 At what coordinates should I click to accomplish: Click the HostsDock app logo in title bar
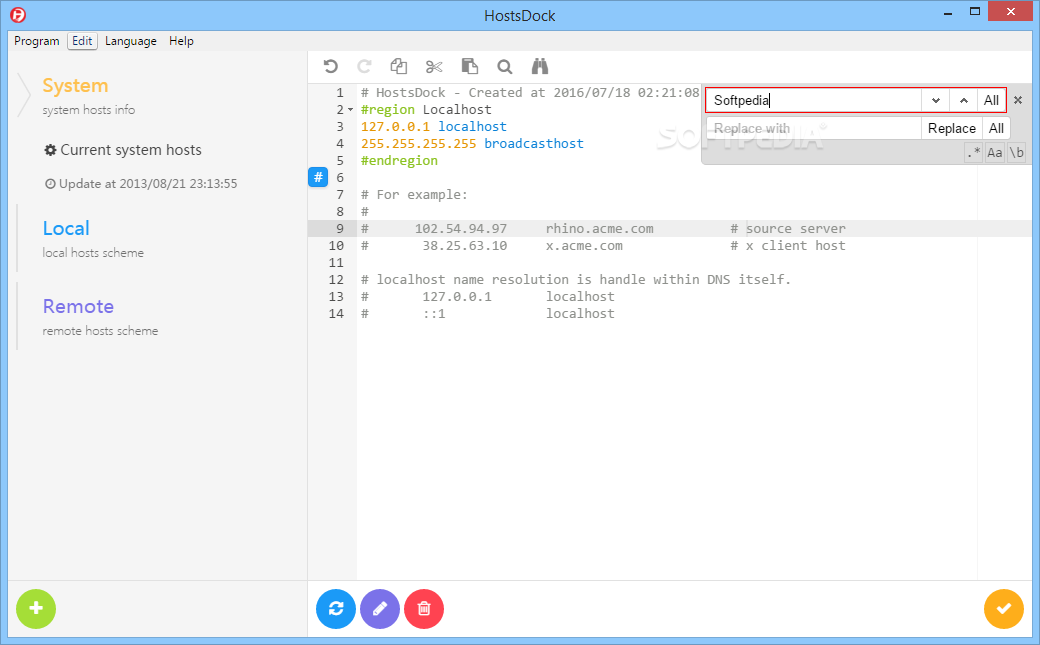pos(18,15)
